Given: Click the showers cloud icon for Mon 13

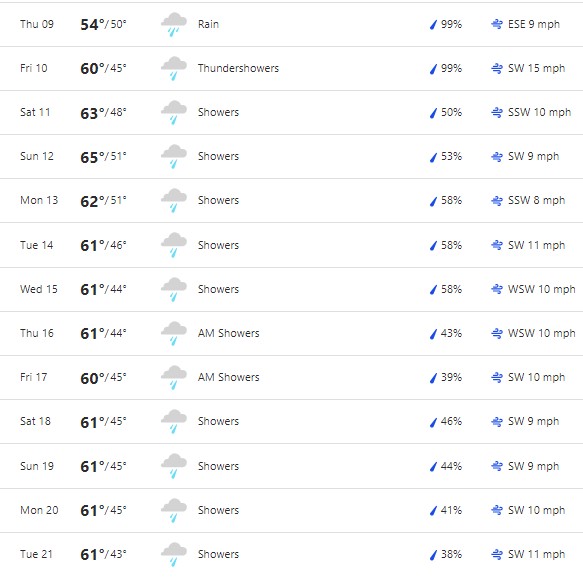Looking at the screenshot, I should pyautogui.click(x=174, y=200).
